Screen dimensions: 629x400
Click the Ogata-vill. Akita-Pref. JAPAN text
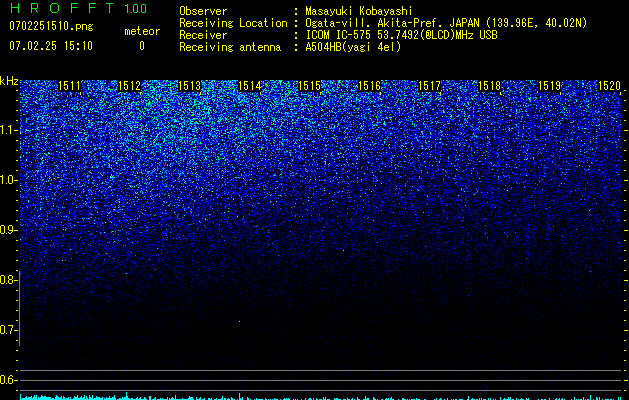pyautogui.click(x=394, y=23)
